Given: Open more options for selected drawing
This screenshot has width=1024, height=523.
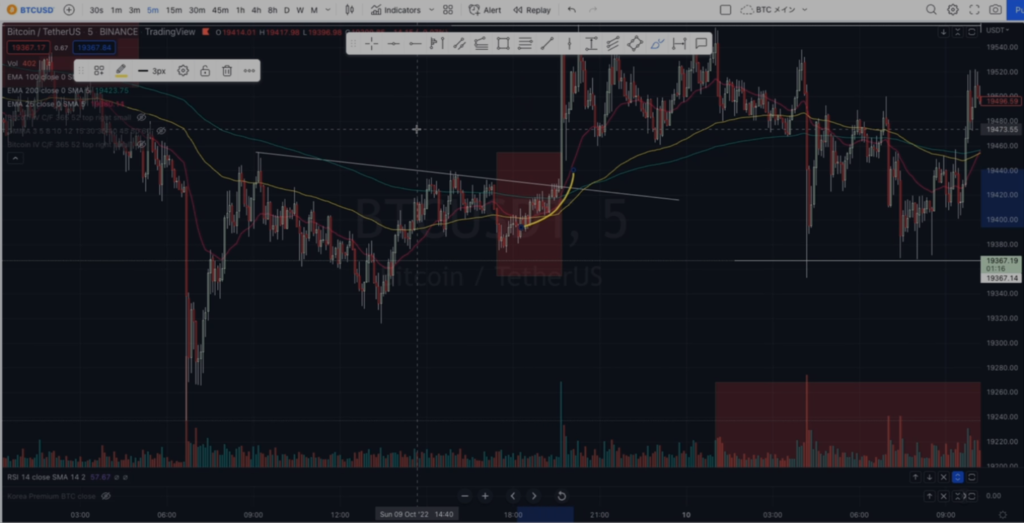Looking at the screenshot, I should 249,71.
